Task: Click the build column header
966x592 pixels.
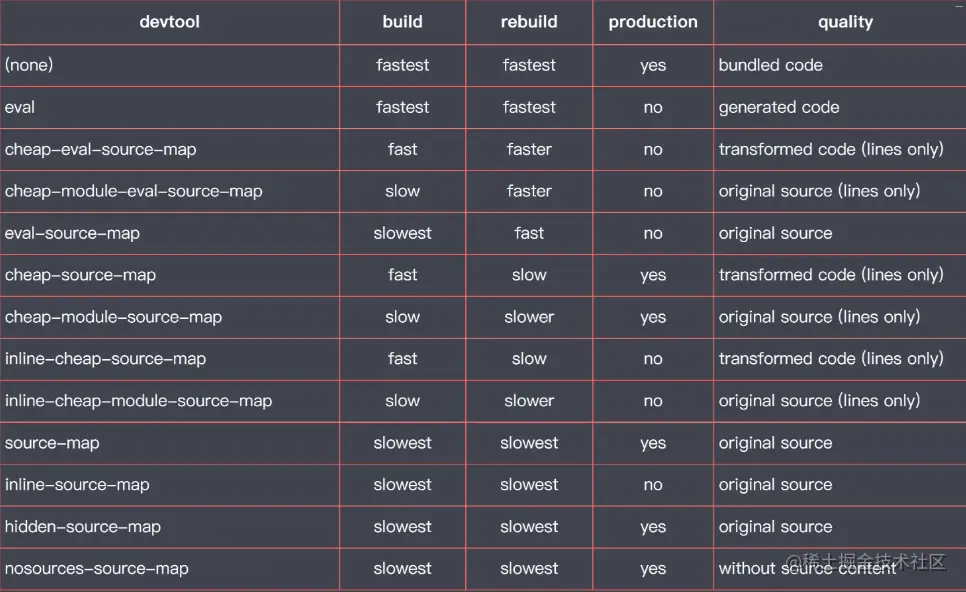Action: pyautogui.click(x=402, y=22)
